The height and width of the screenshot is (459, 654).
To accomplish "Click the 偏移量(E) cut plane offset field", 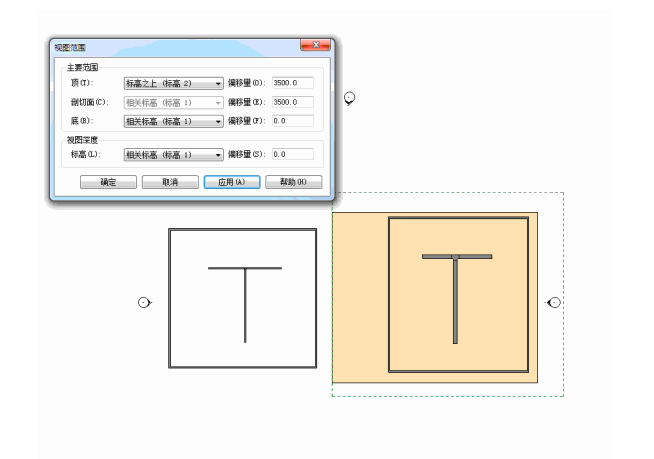I will click(292, 102).
